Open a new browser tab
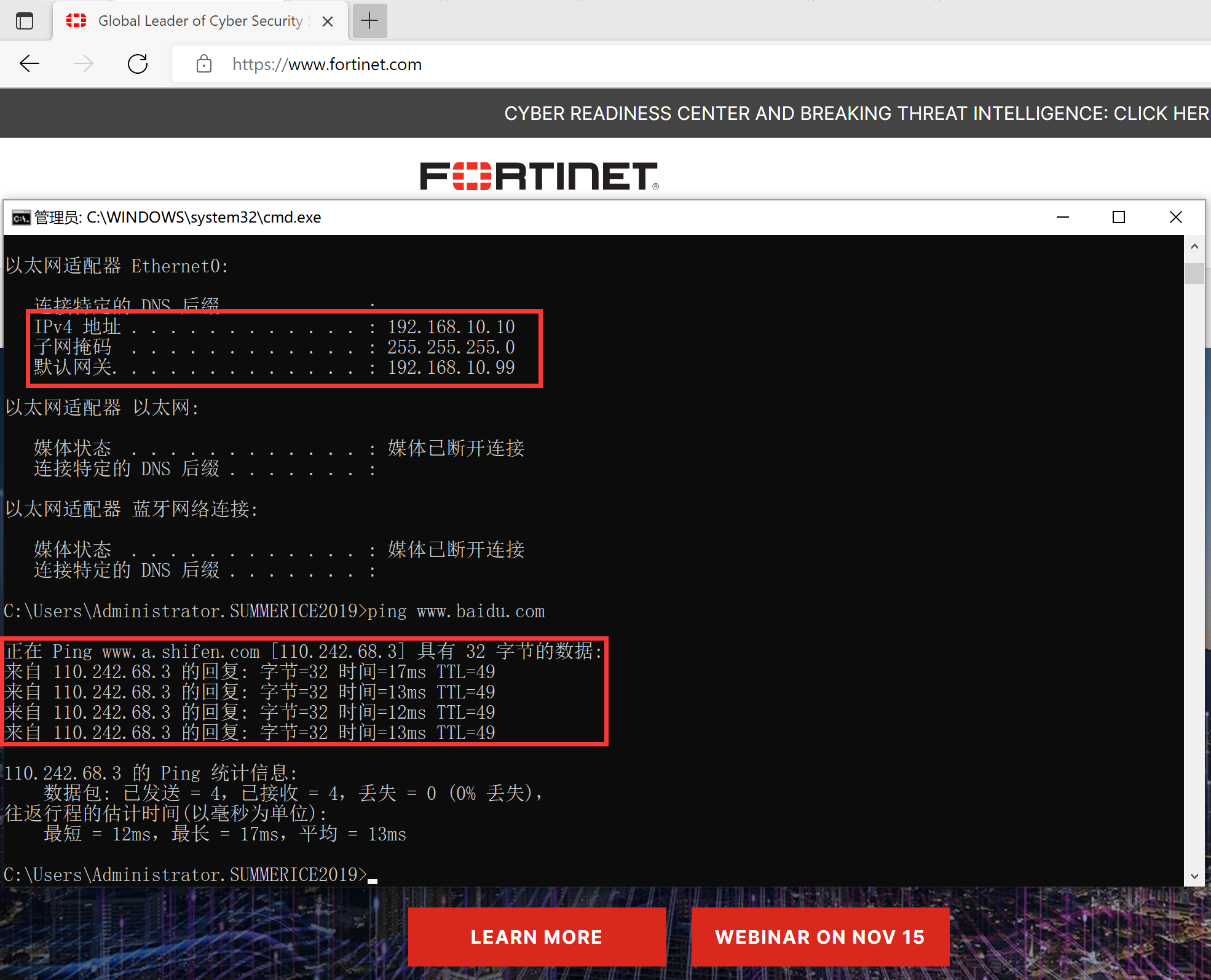Screen dimensions: 1211x980 pos(369,21)
